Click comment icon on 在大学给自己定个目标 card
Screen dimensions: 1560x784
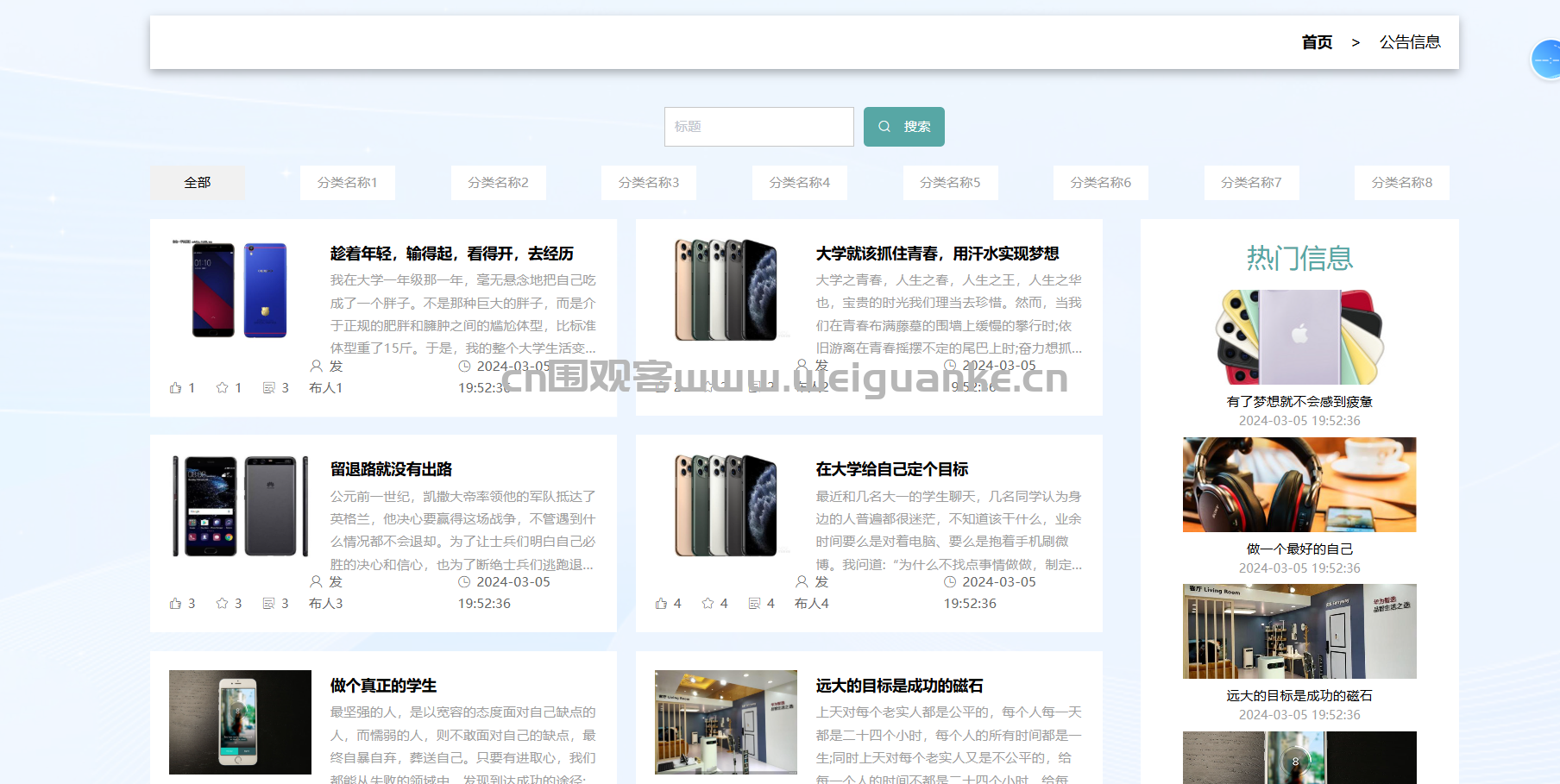point(755,604)
